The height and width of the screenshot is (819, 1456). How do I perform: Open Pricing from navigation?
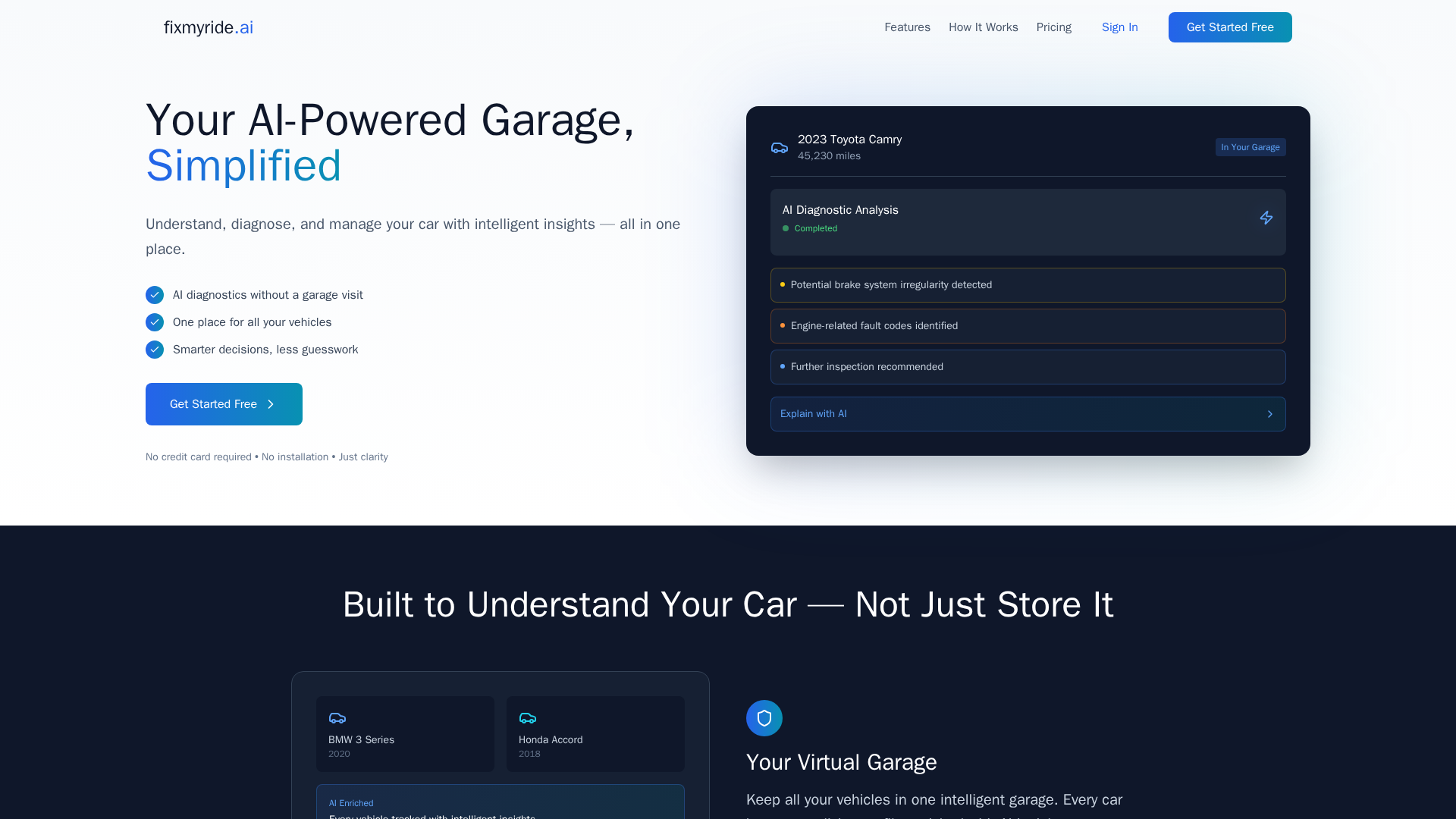coord(1053,27)
